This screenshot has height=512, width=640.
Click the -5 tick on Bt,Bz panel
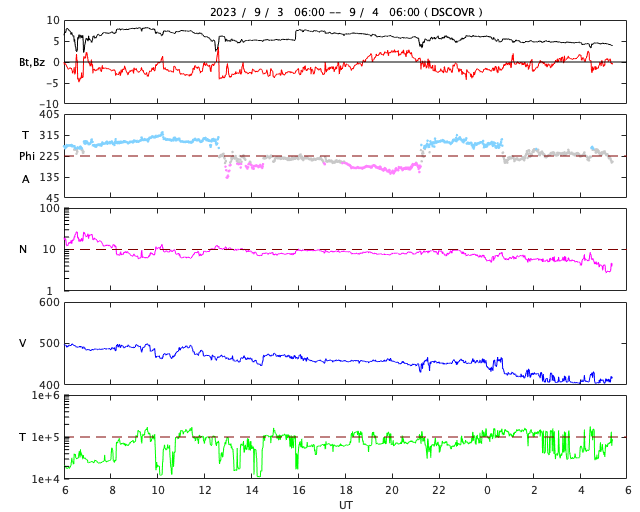point(53,83)
